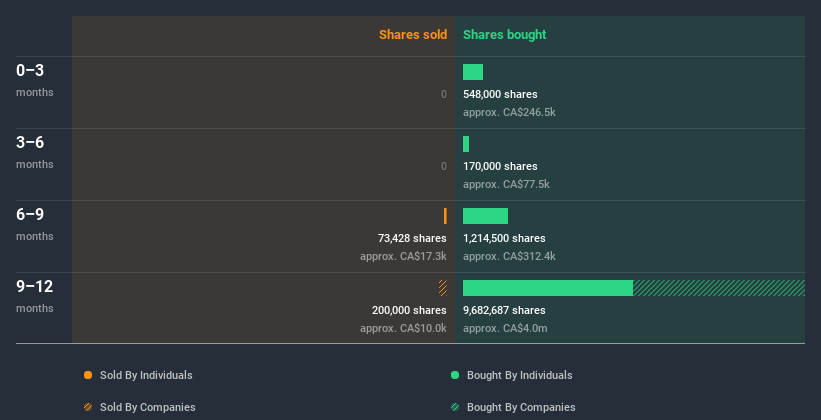Click the 6–9 months row label

pos(35,224)
